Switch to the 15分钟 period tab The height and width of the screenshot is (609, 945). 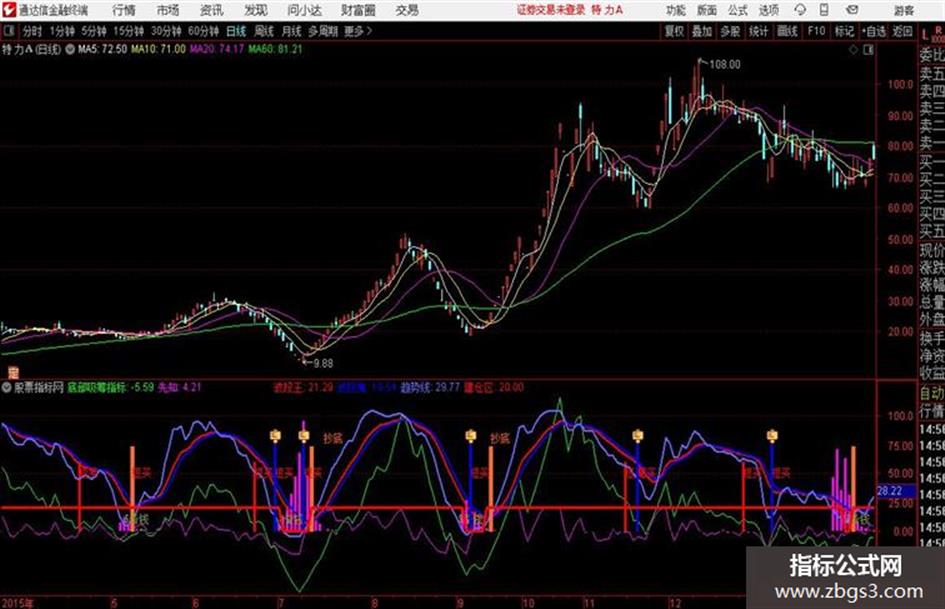[x=128, y=31]
